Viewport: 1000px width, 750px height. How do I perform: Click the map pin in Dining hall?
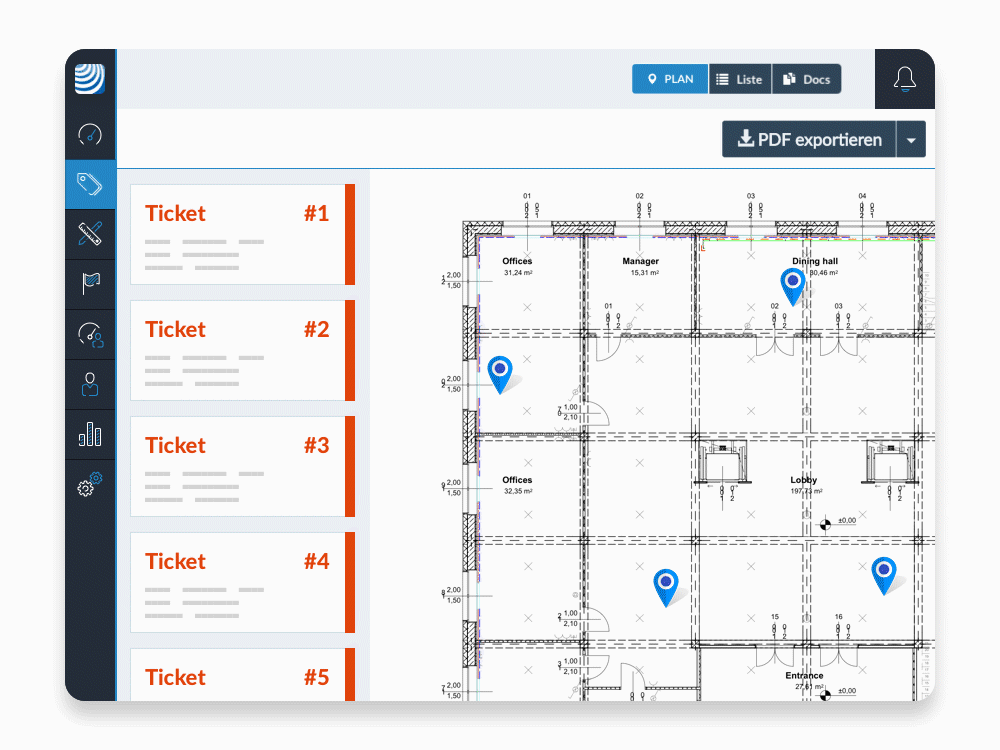[793, 283]
